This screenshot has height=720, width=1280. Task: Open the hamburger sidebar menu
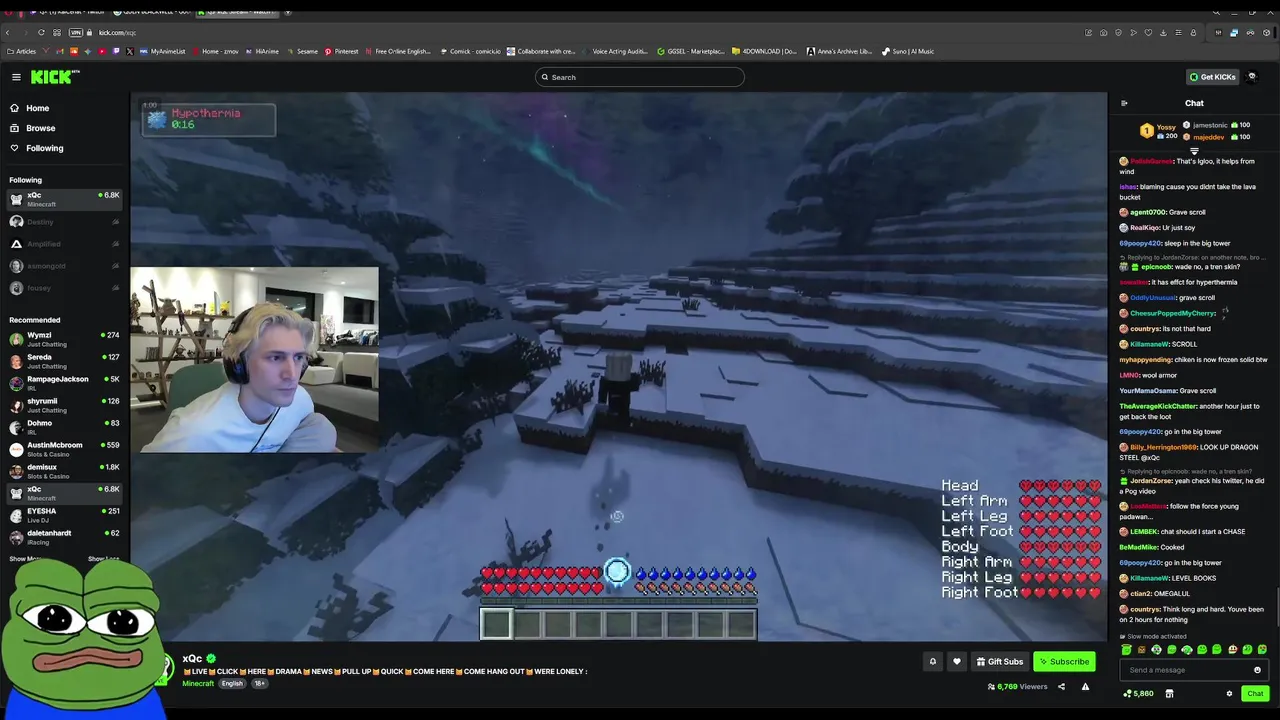[x=16, y=77]
